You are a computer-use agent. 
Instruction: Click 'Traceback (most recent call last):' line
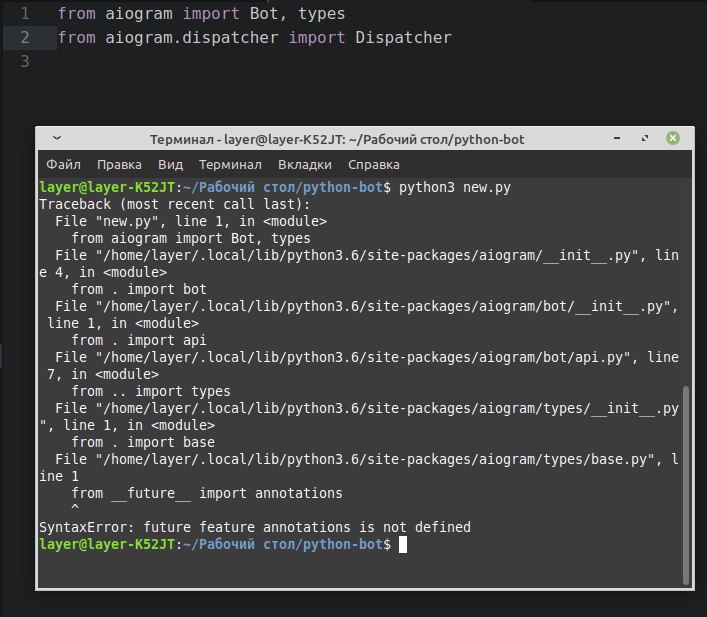[x=174, y=204]
